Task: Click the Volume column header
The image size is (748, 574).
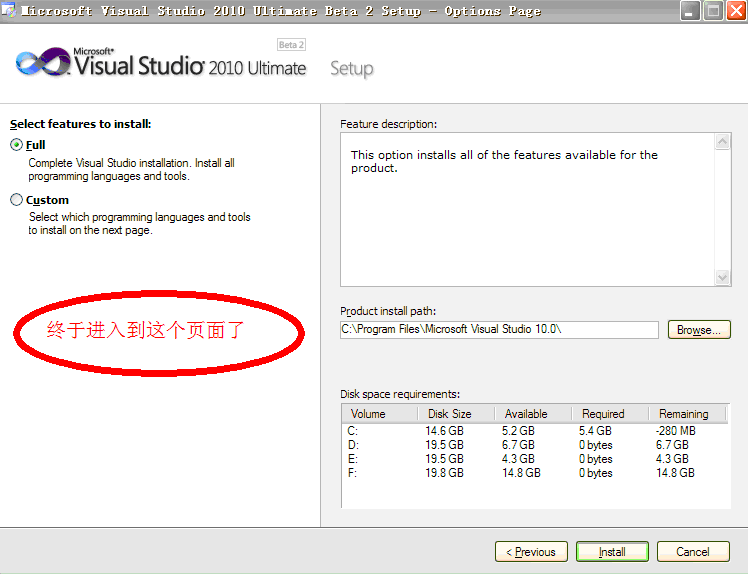Action: pyautogui.click(x=380, y=414)
